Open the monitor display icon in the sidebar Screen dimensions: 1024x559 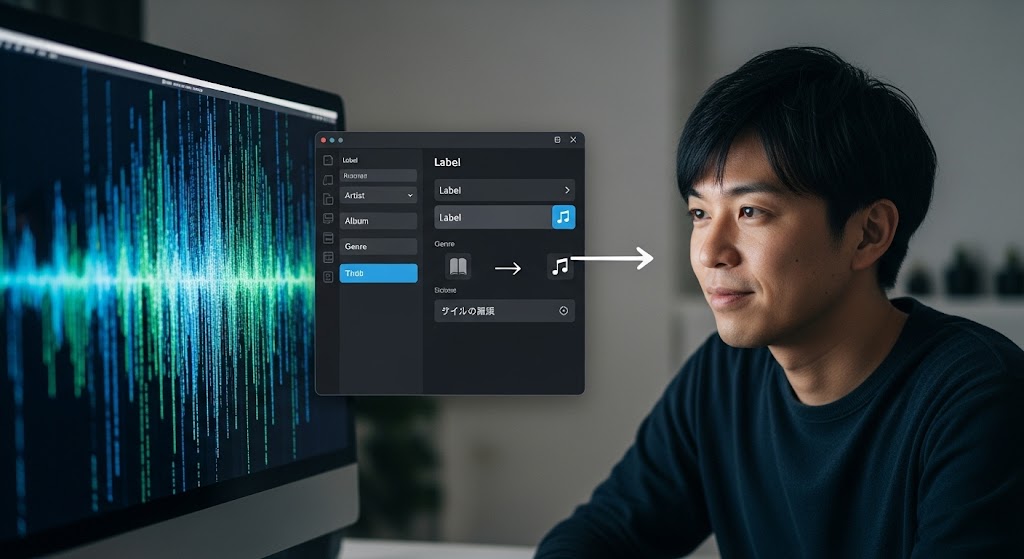(x=328, y=218)
